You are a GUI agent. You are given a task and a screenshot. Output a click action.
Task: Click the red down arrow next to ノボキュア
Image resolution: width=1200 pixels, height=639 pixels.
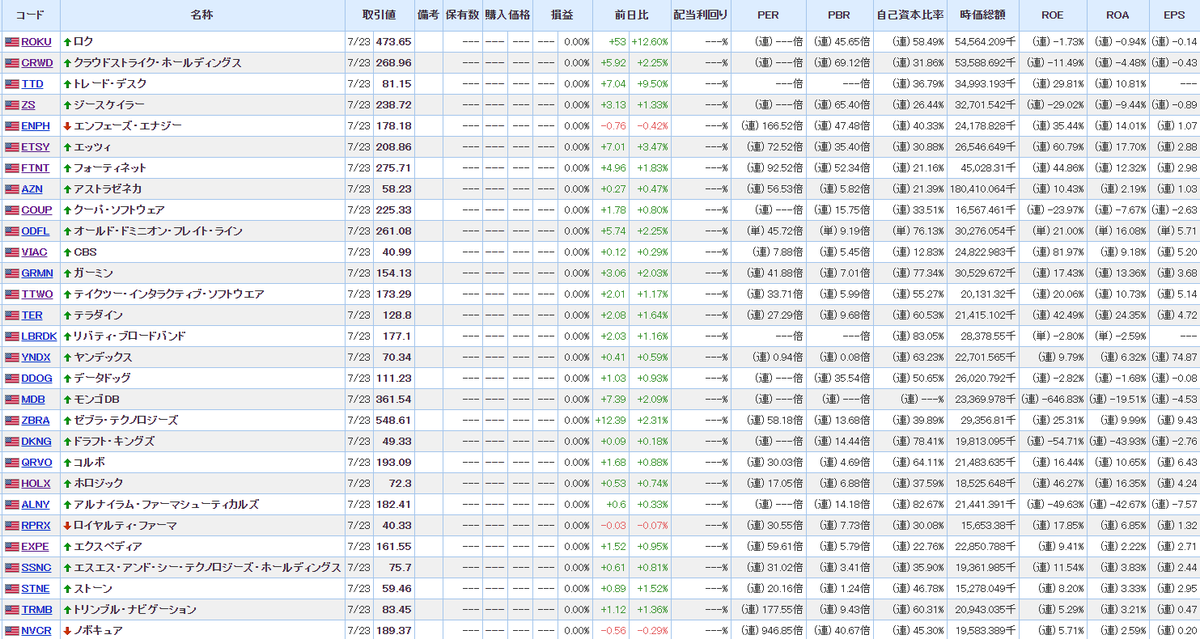(67, 630)
